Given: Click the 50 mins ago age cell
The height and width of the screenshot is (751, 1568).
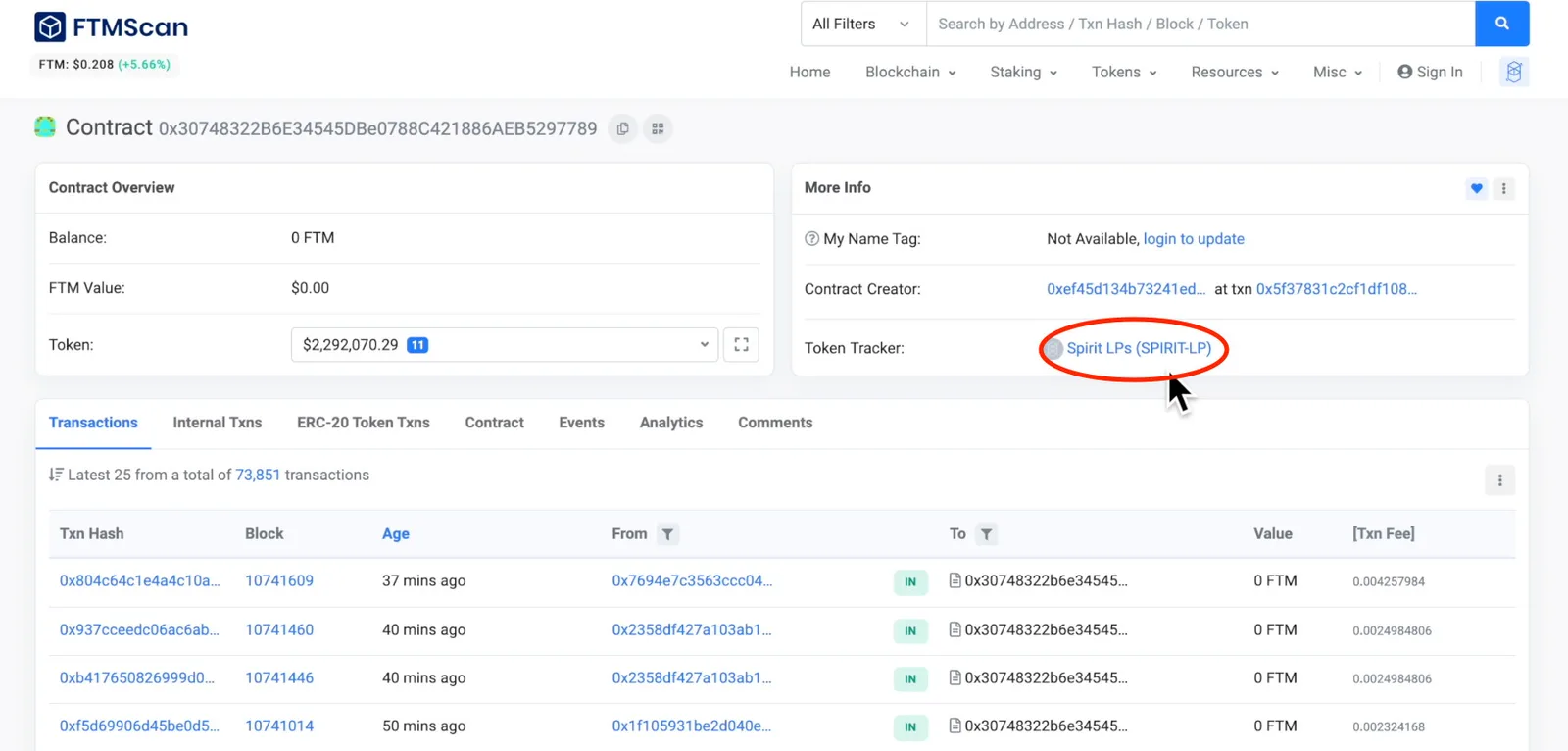Looking at the screenshot, I should (x=423, y=726).
